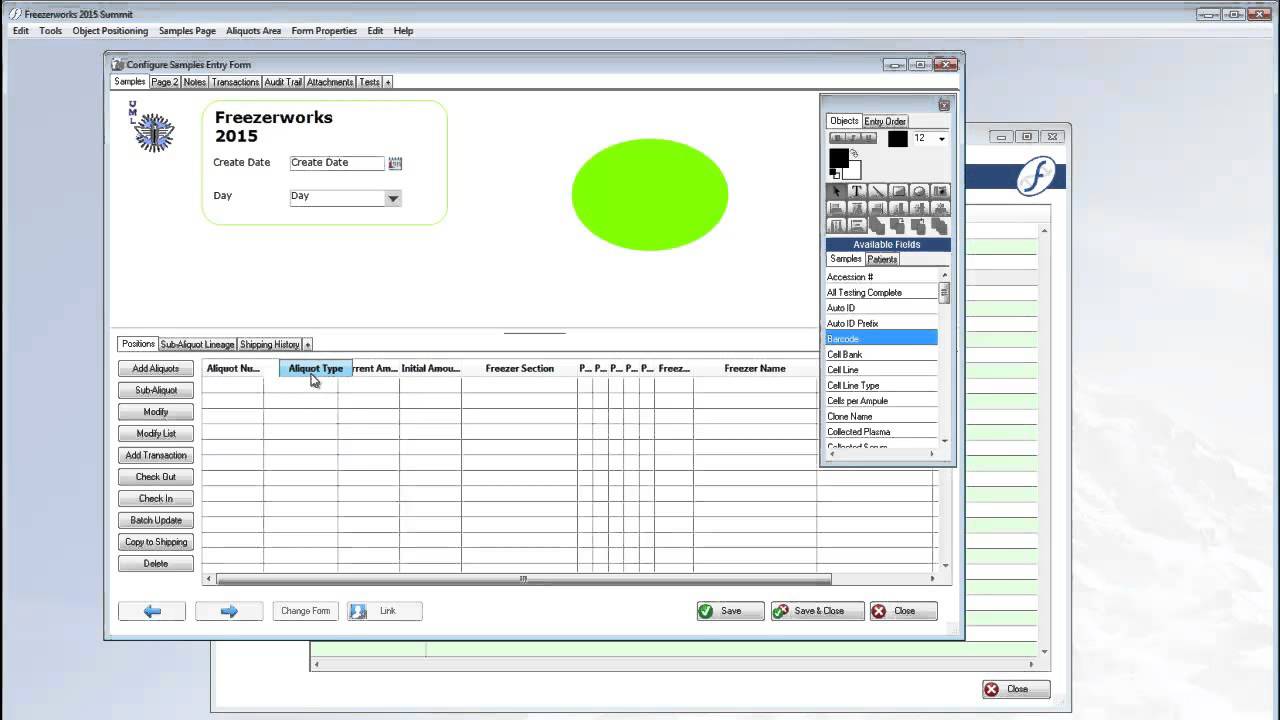Viewport: 1280px width, 720px height.
Task: Click the Add Aliquots button
Action: pos(156,369)
